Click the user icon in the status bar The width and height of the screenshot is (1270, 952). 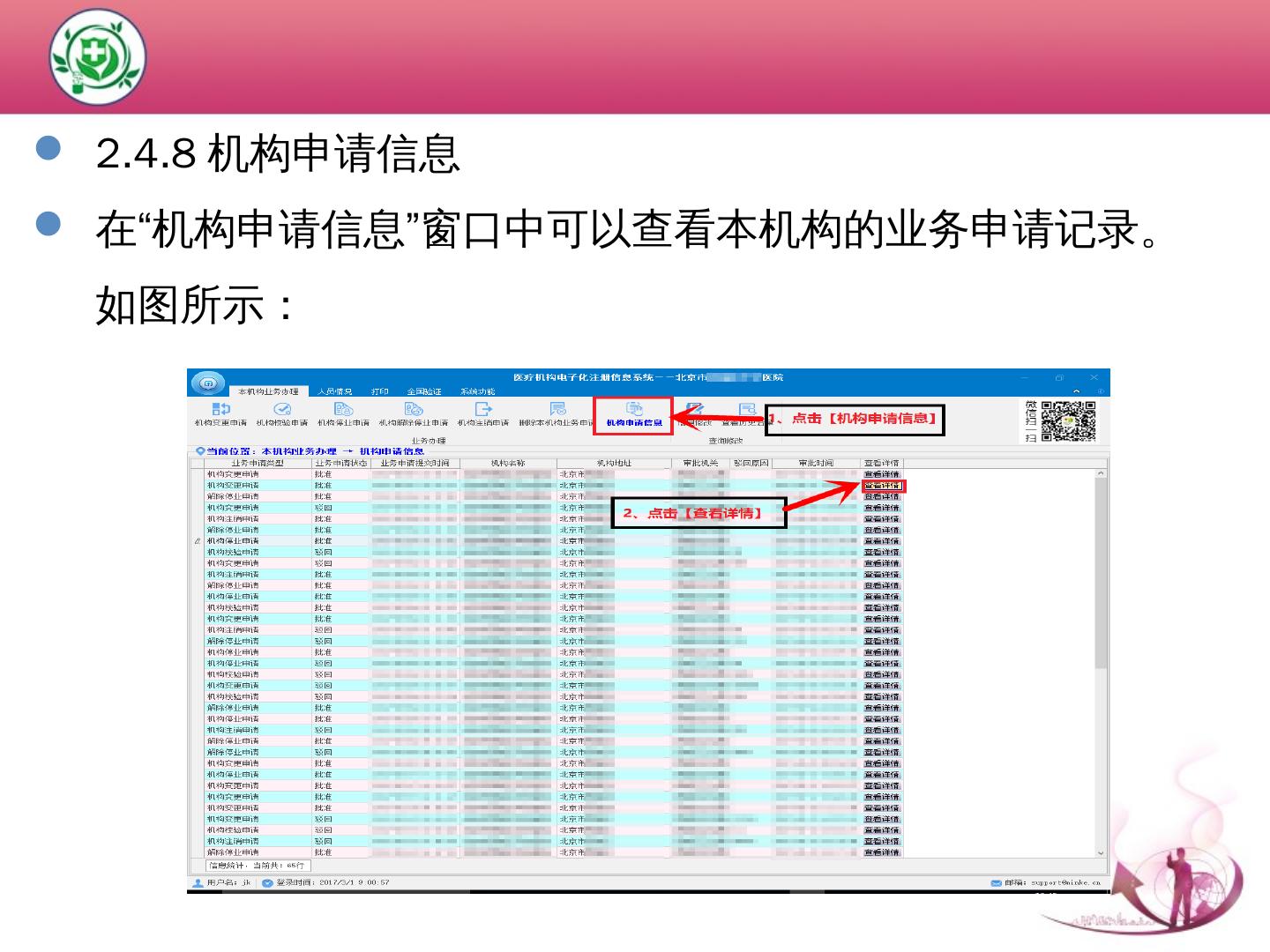[198, 882]
